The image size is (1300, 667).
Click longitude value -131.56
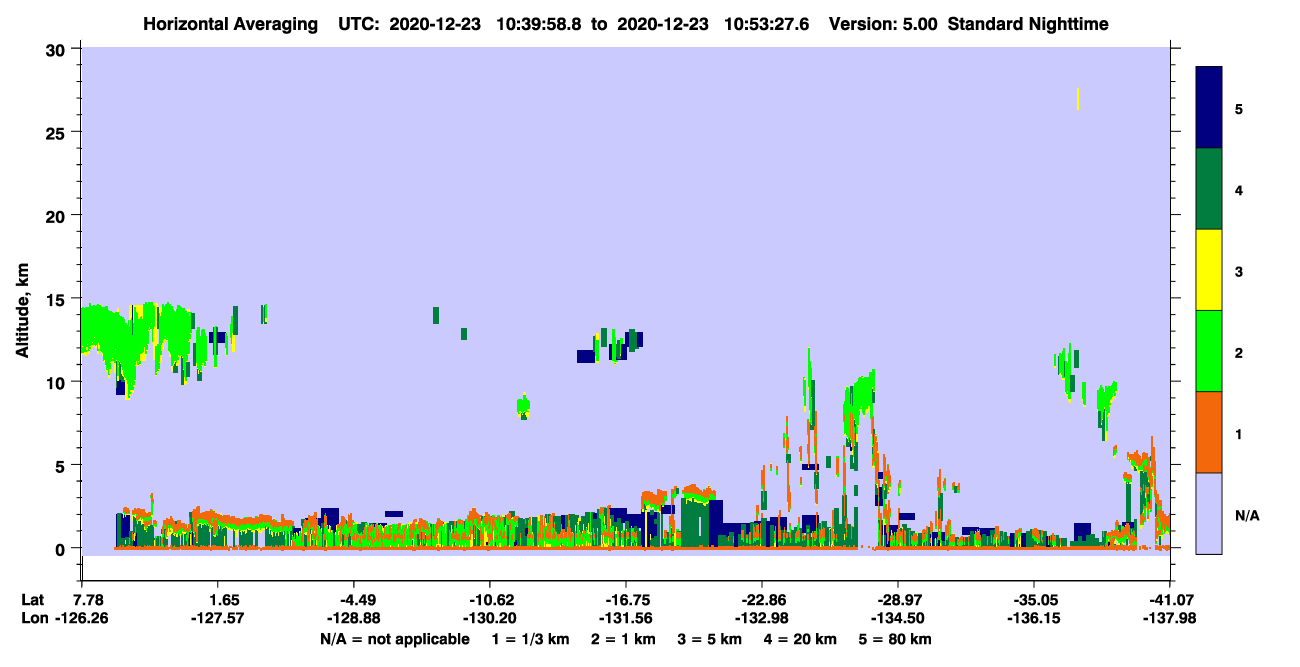tap(626, 618)
